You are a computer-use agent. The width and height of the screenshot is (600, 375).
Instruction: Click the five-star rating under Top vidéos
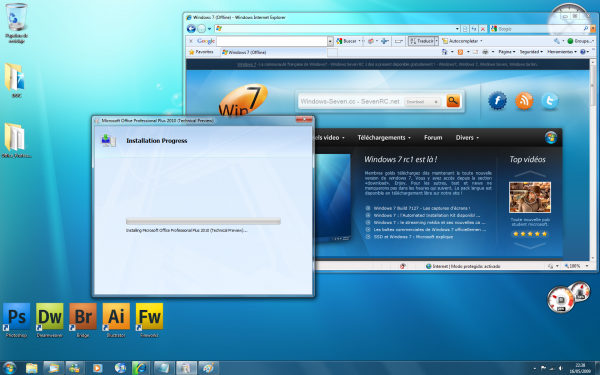coord(530,233)
